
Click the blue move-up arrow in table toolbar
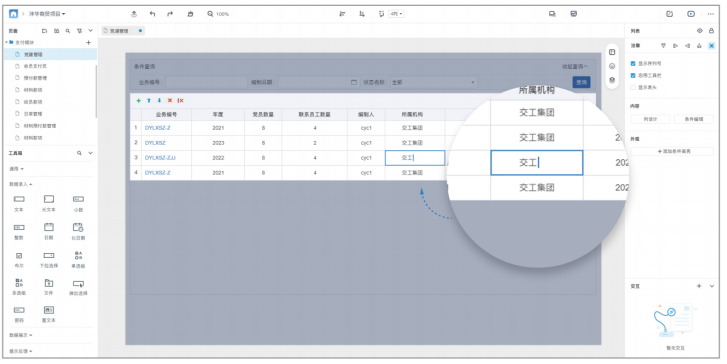149,101
